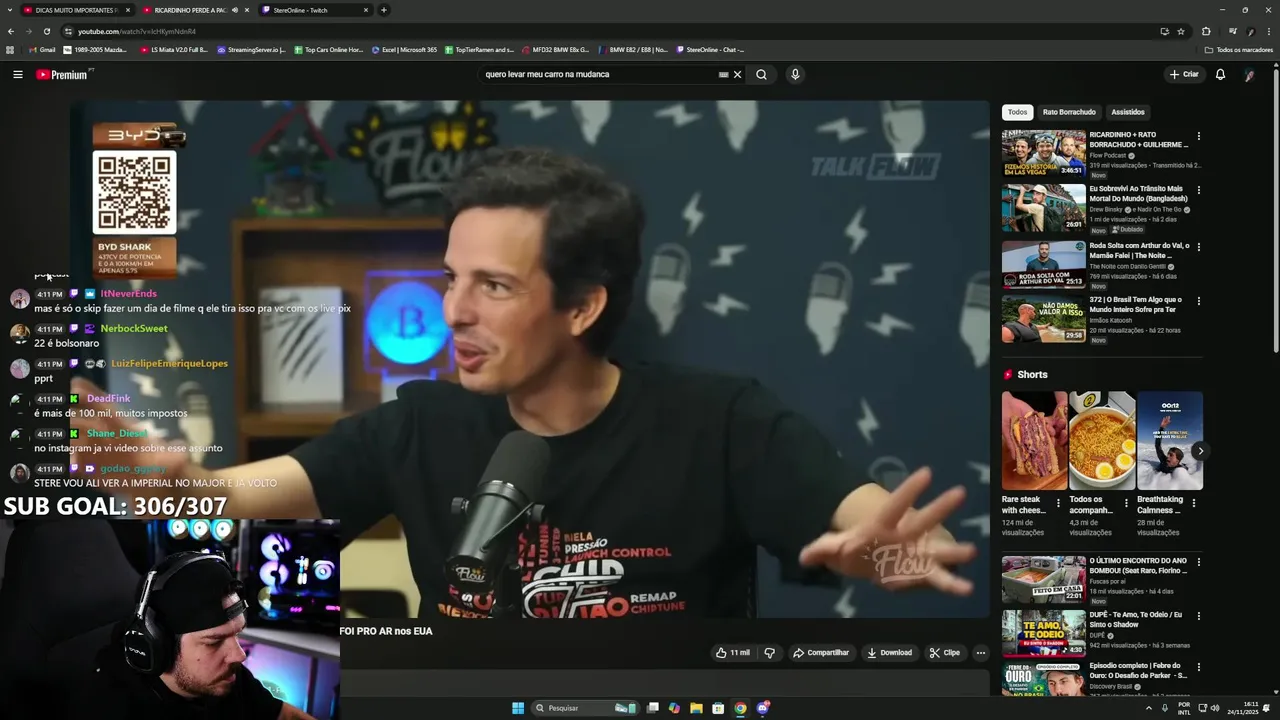Open the LS Miata V2.0 Full B... bookmark

pyautogui.click(x=174, y=49)
